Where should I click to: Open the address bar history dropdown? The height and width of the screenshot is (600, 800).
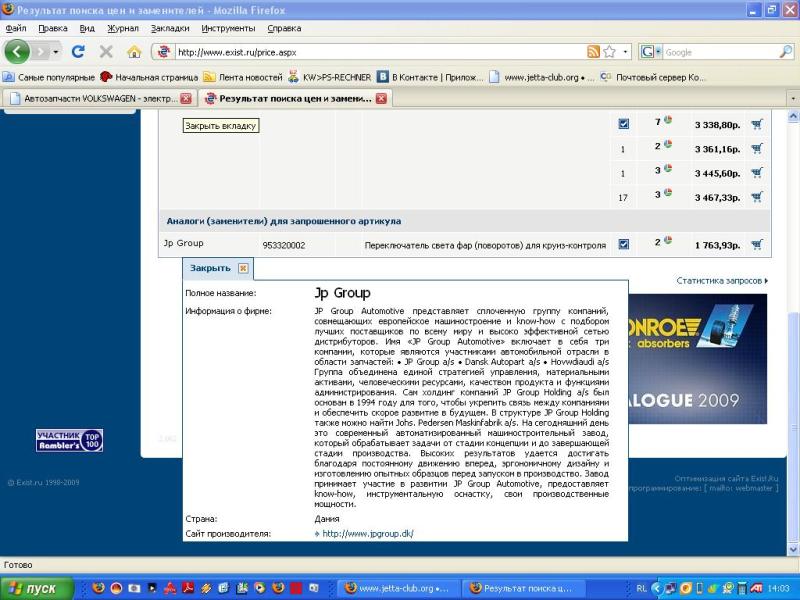click(x=626, y=52)
